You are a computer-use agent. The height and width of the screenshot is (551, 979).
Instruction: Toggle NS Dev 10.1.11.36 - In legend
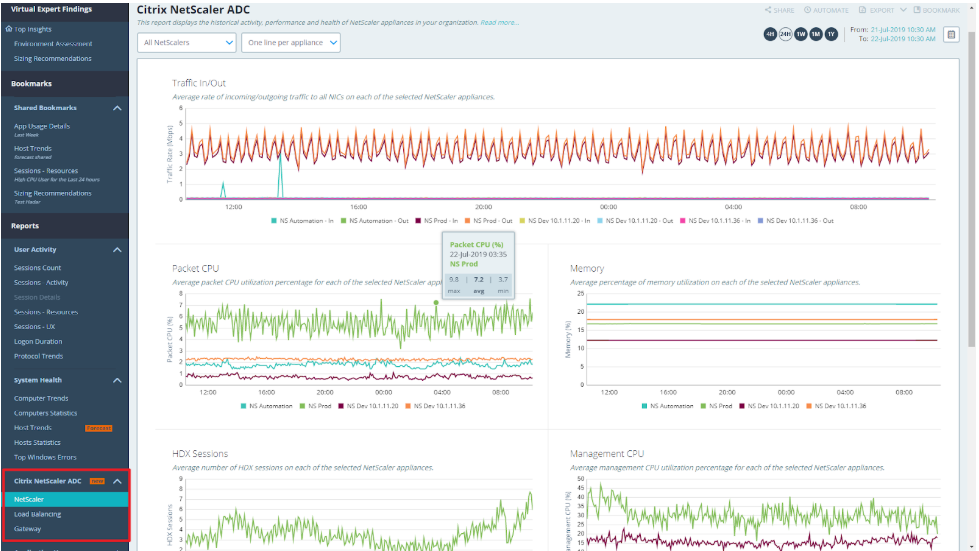716,221
